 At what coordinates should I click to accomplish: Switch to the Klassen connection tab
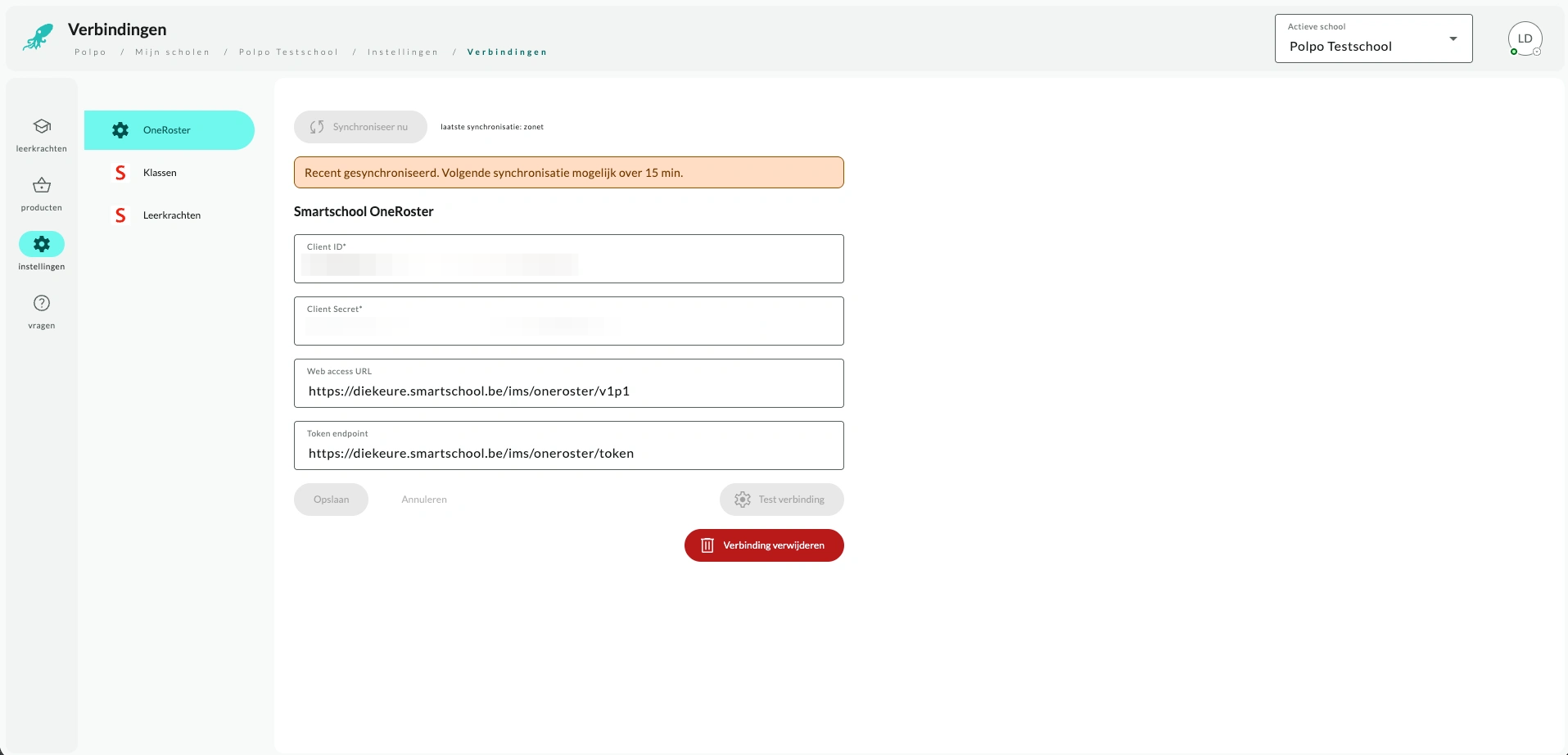coord(169,173)
